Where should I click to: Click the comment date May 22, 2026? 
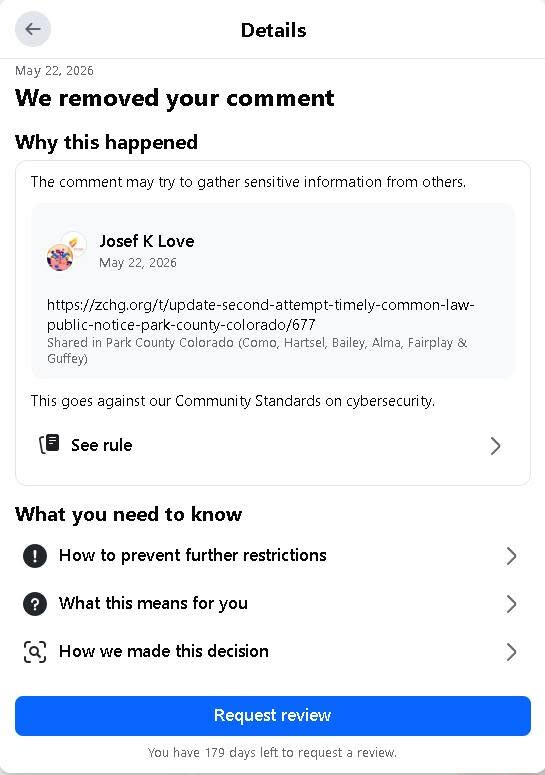pyautogui.click(x=137, y=263)
